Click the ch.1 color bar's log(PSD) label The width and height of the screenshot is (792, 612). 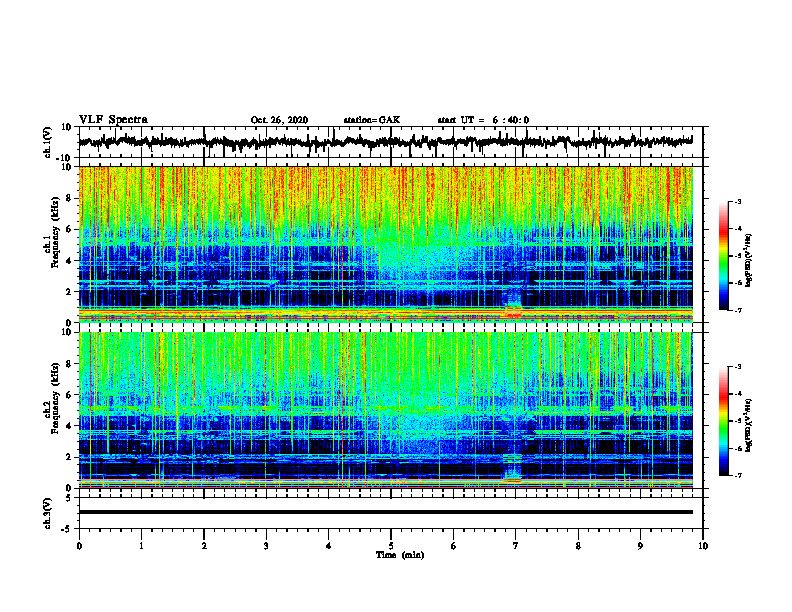(x=749, y=260)
